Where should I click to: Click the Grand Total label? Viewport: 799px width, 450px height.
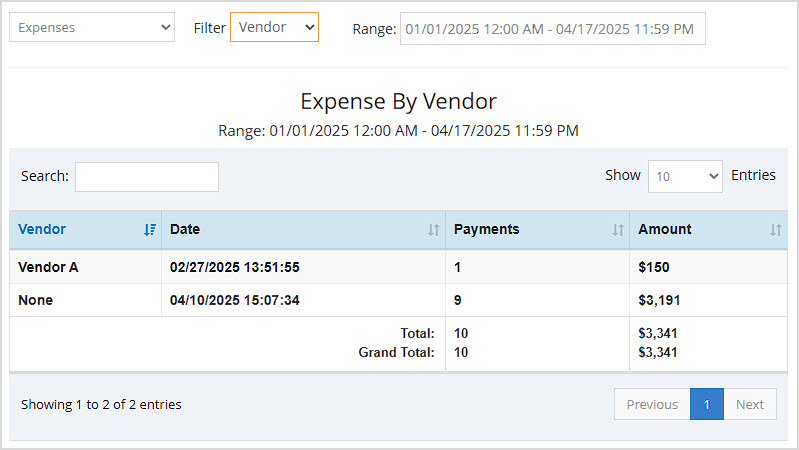396,352
